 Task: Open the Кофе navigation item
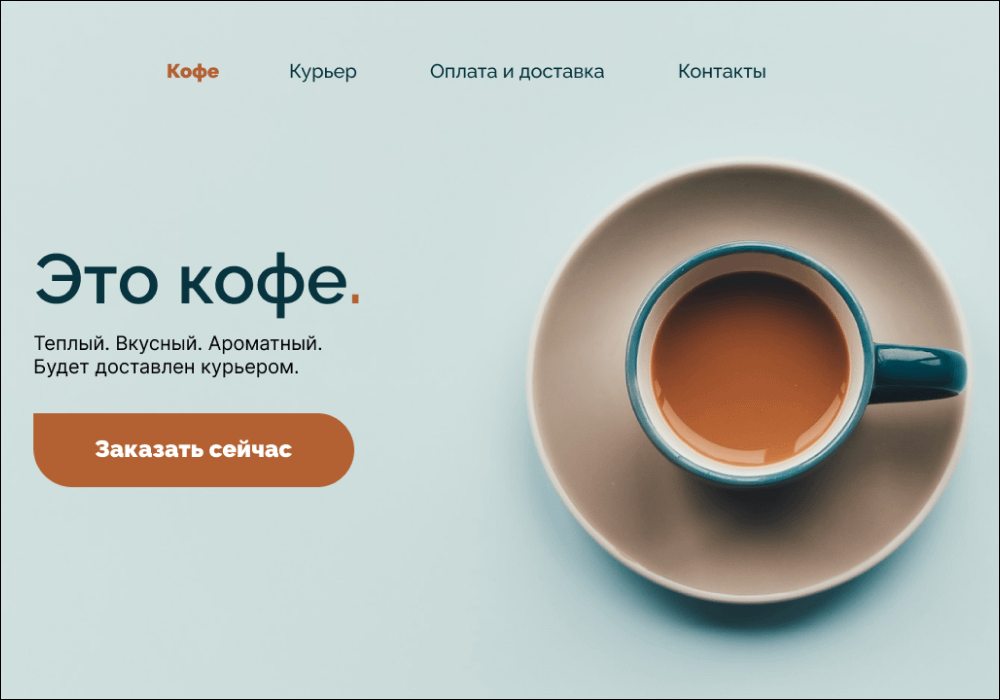[193, 71]
